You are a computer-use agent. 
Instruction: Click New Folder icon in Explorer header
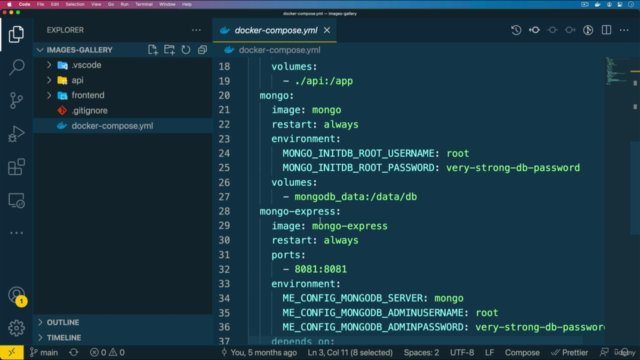169,50
